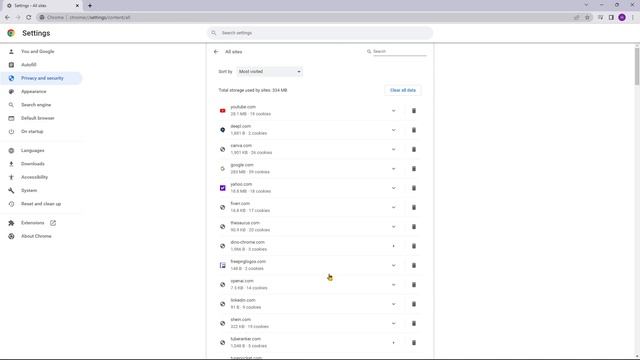Remove shein.com data with trash icon
640x360 pixels.
(x=413, y=323)
